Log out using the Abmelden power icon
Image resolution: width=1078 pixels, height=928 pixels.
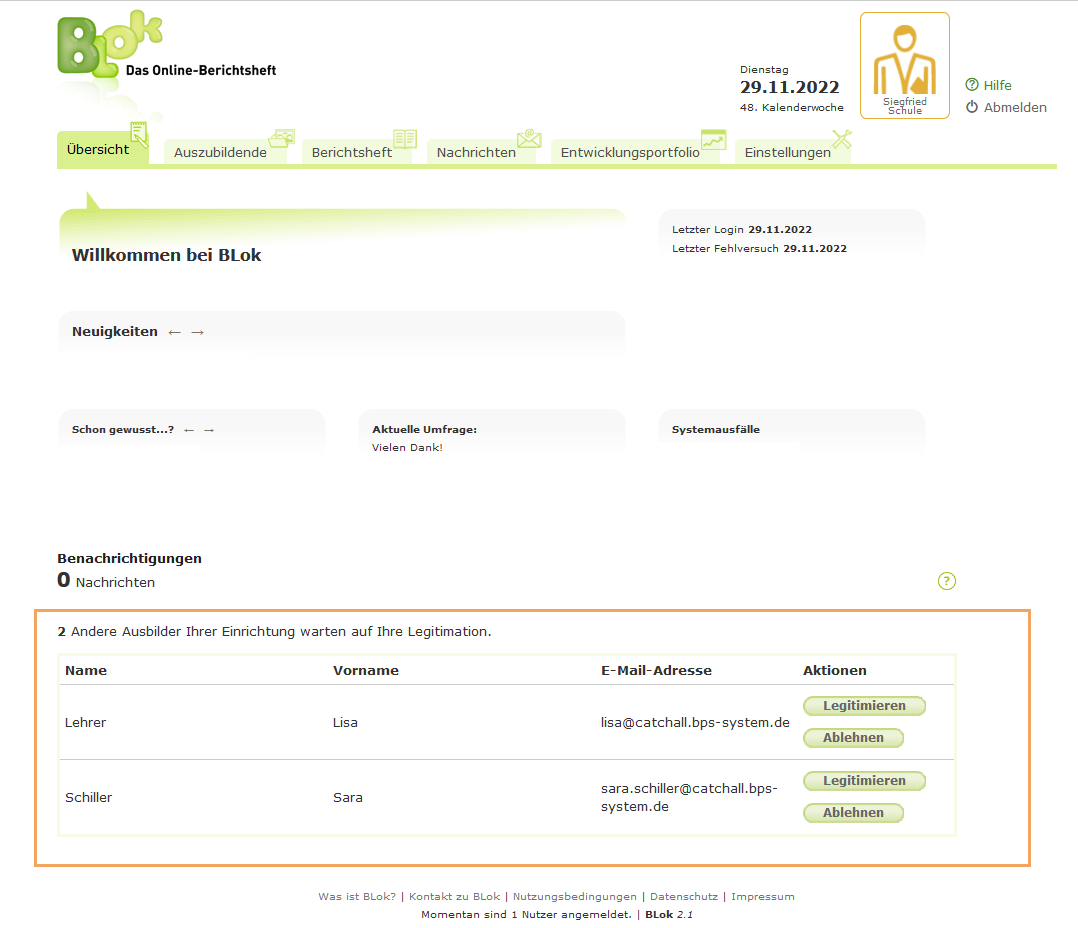point(969,107)
